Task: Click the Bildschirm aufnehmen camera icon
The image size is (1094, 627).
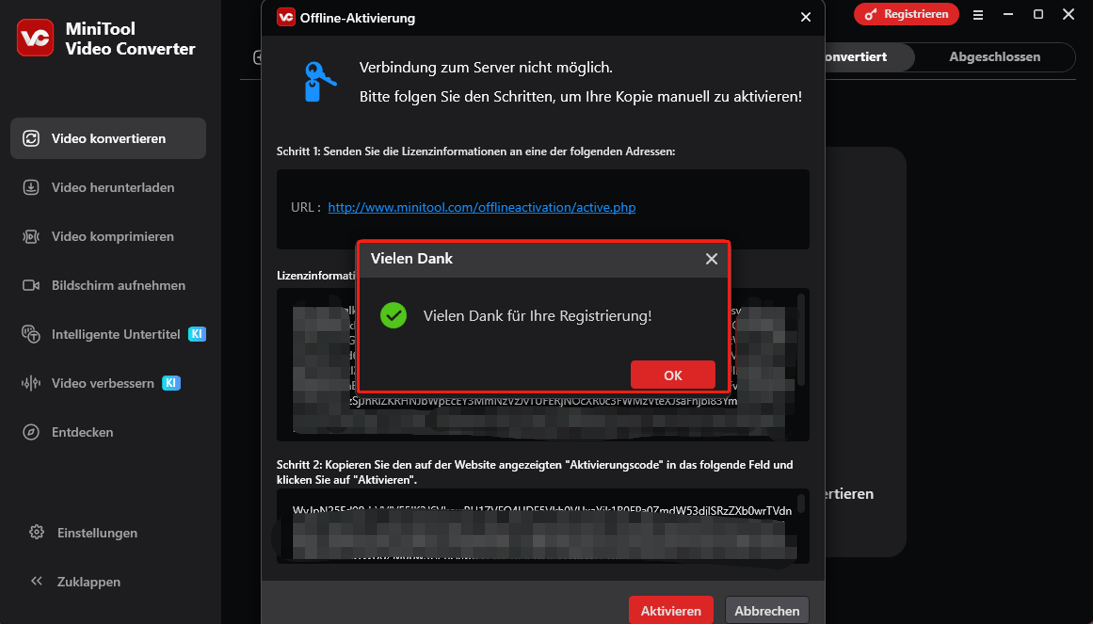Action: point(31,285)
